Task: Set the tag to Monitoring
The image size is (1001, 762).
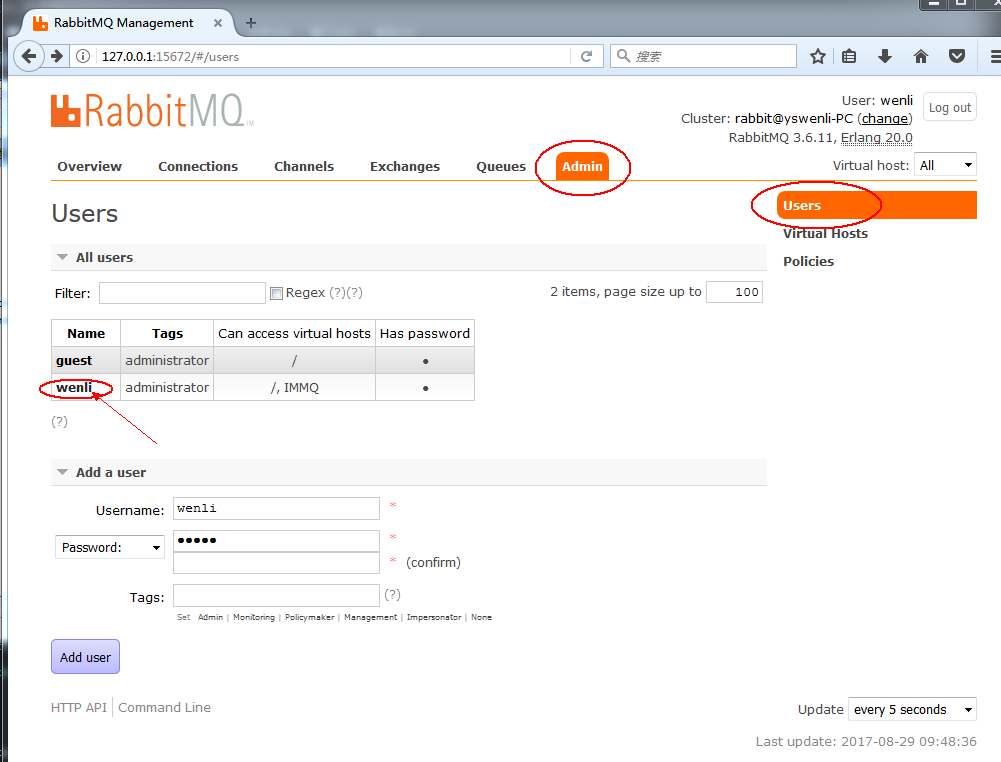Action: click(x=253, y=617)
